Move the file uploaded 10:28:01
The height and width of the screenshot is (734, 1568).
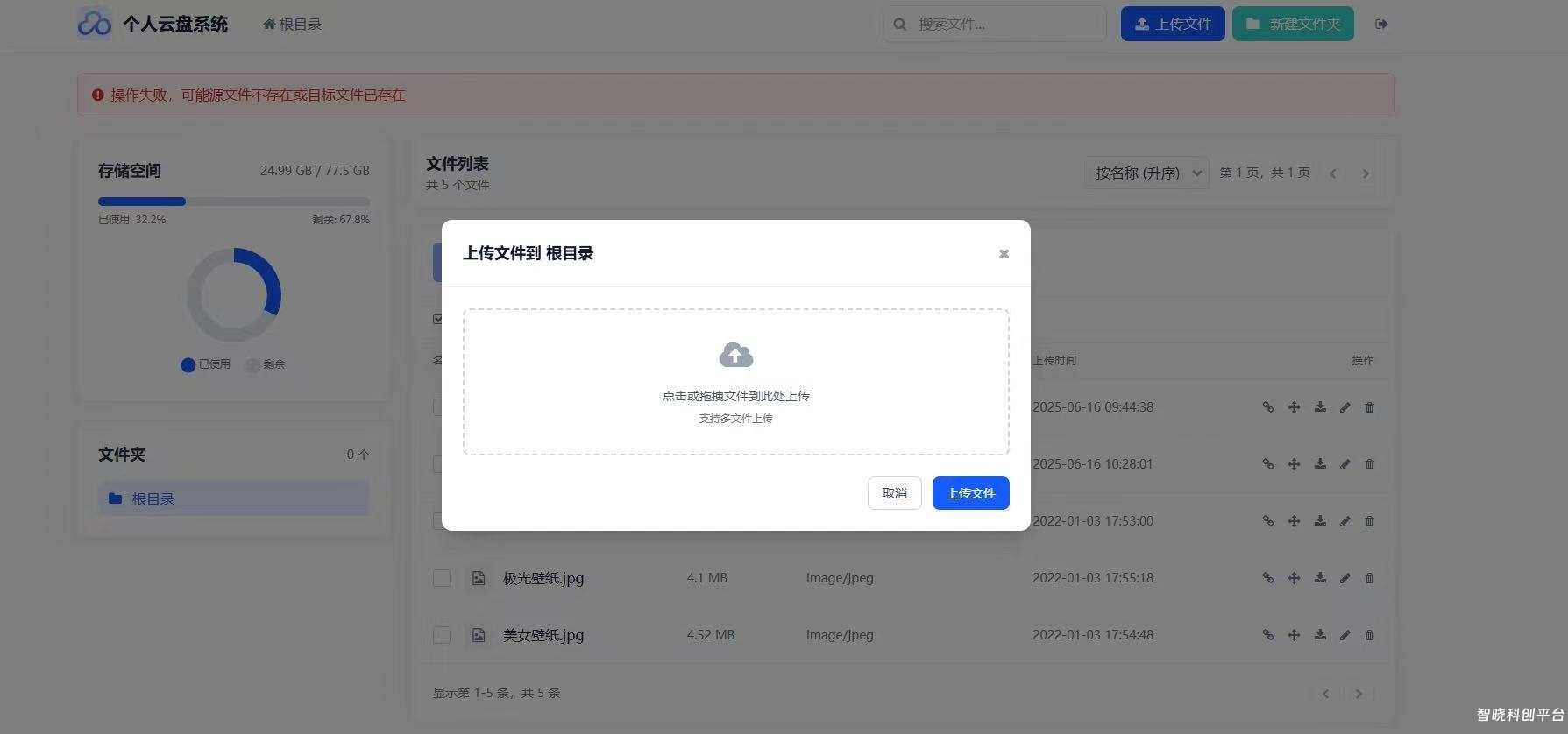pyautogui.click(x=1294, y=464)
